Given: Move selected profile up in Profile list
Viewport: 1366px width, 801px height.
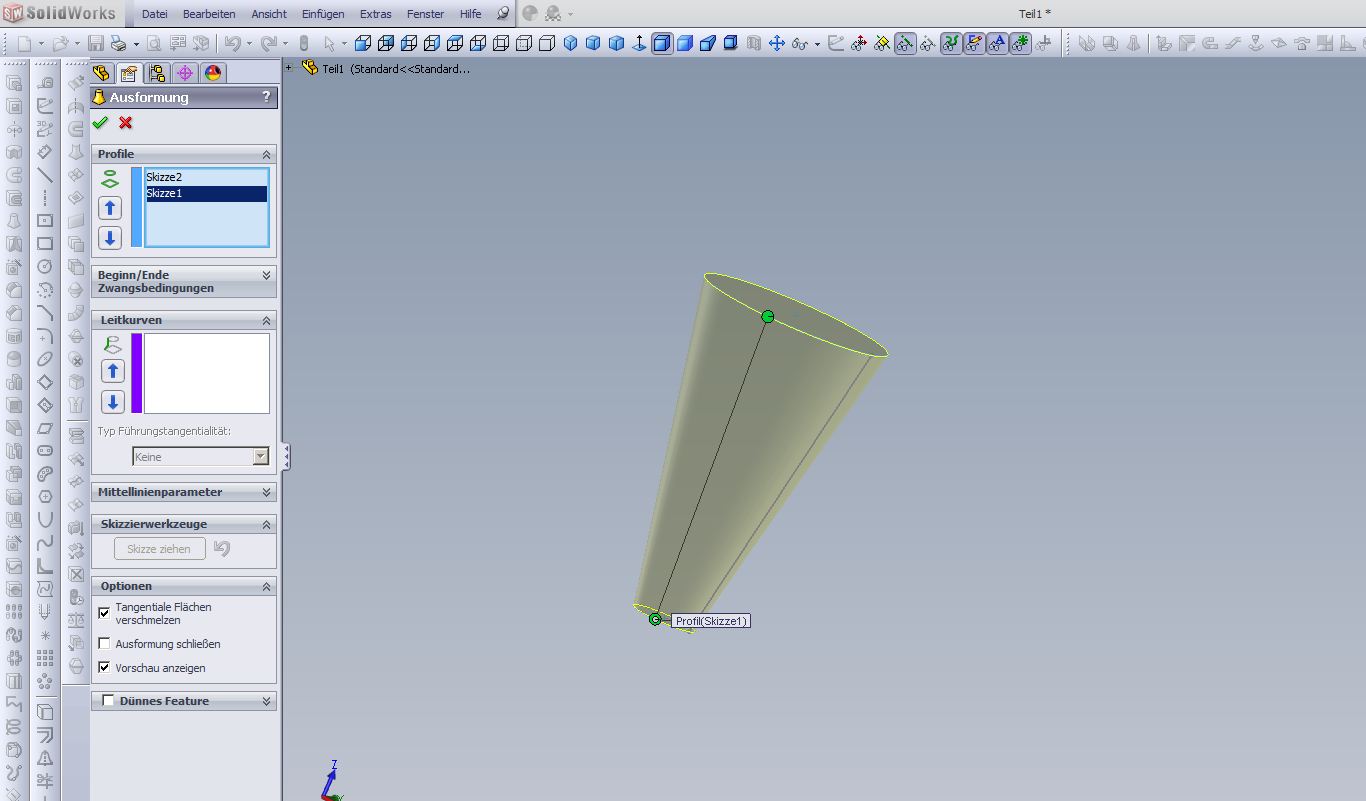Looking at the screenshot, I should [110, 208].
